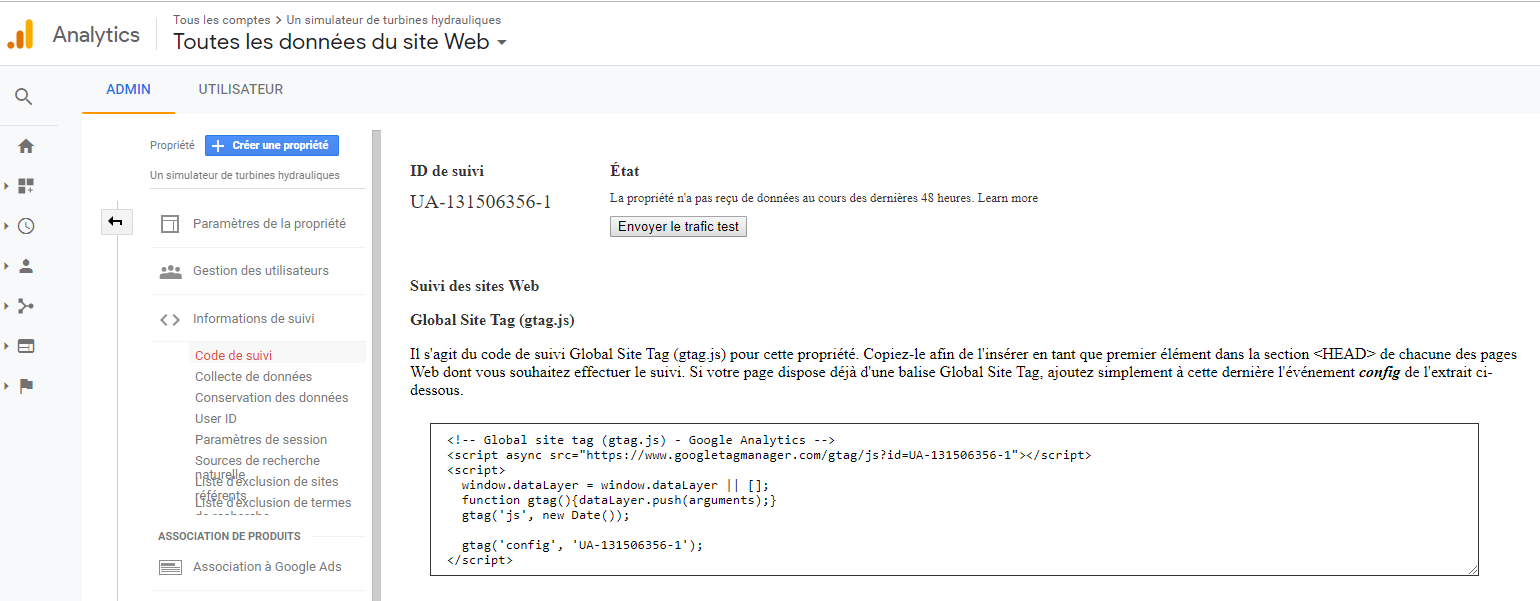Click the Suivi des sites Web heading

click(x=474, y=286)
